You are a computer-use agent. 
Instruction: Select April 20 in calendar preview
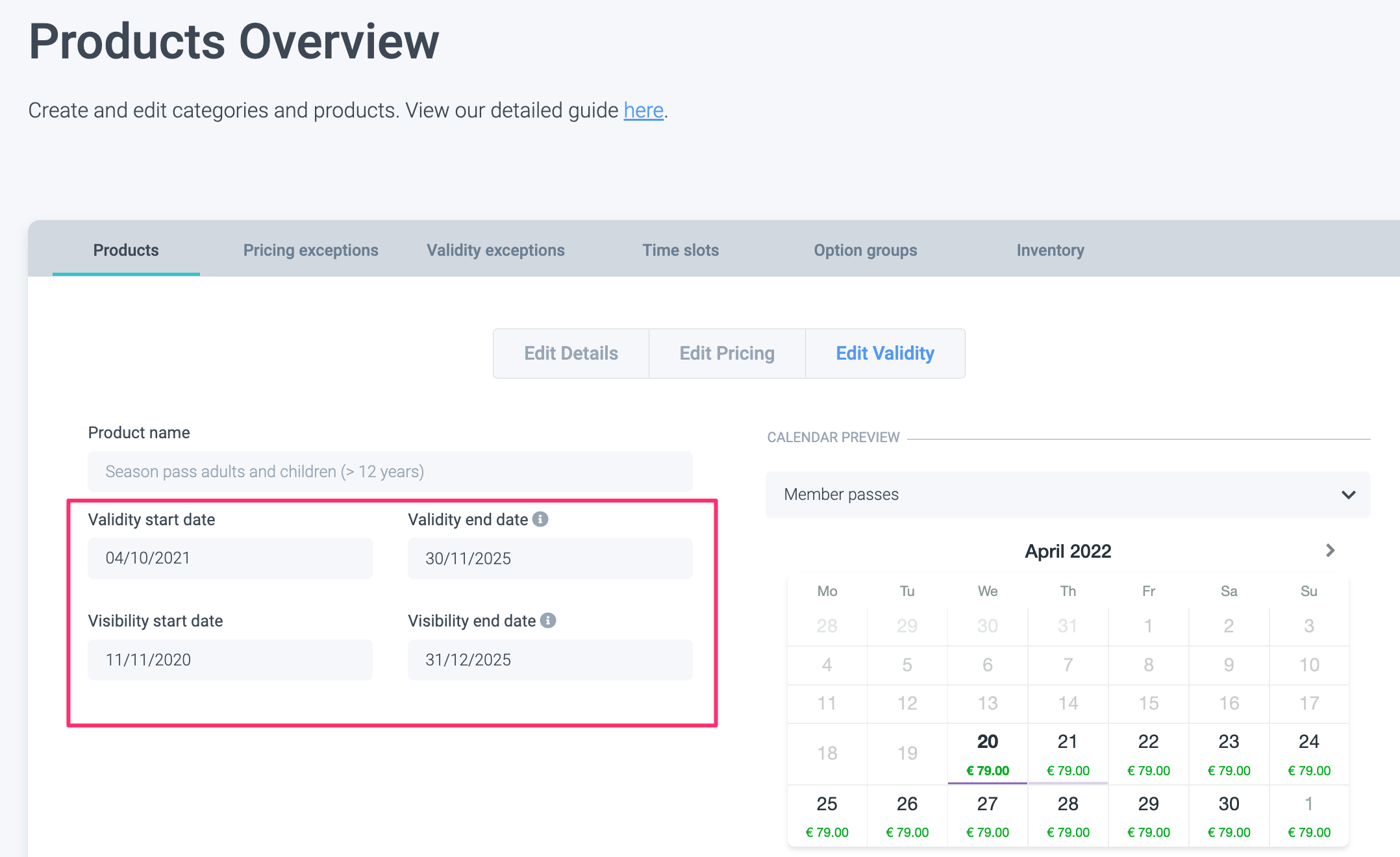[x=987, y=753]
